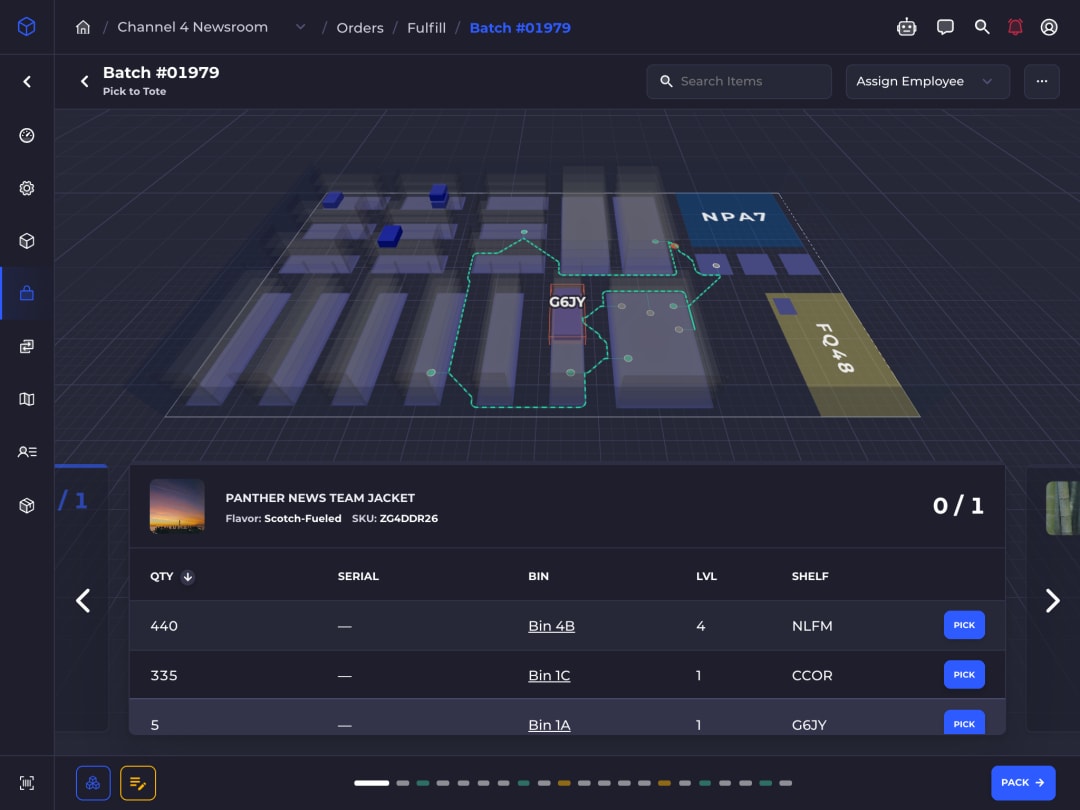
Task: Open the user profile icon
Action: pyautogui.click(x=1049, y=28)
